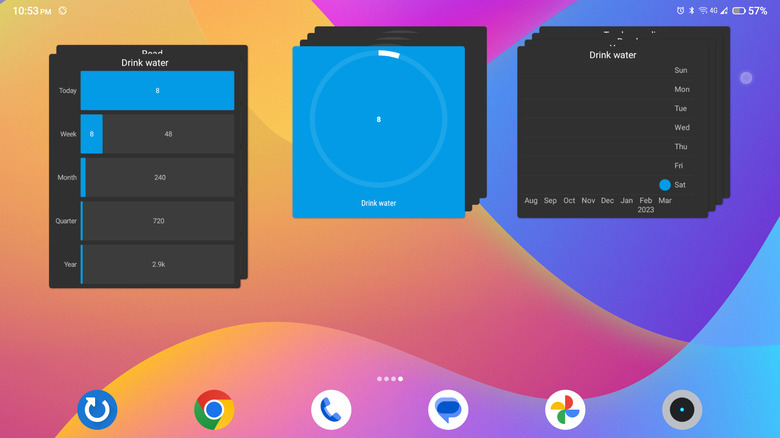780x438 pixels.
Task: Tap the Aug month label
Action: click(x=531, y=201)
